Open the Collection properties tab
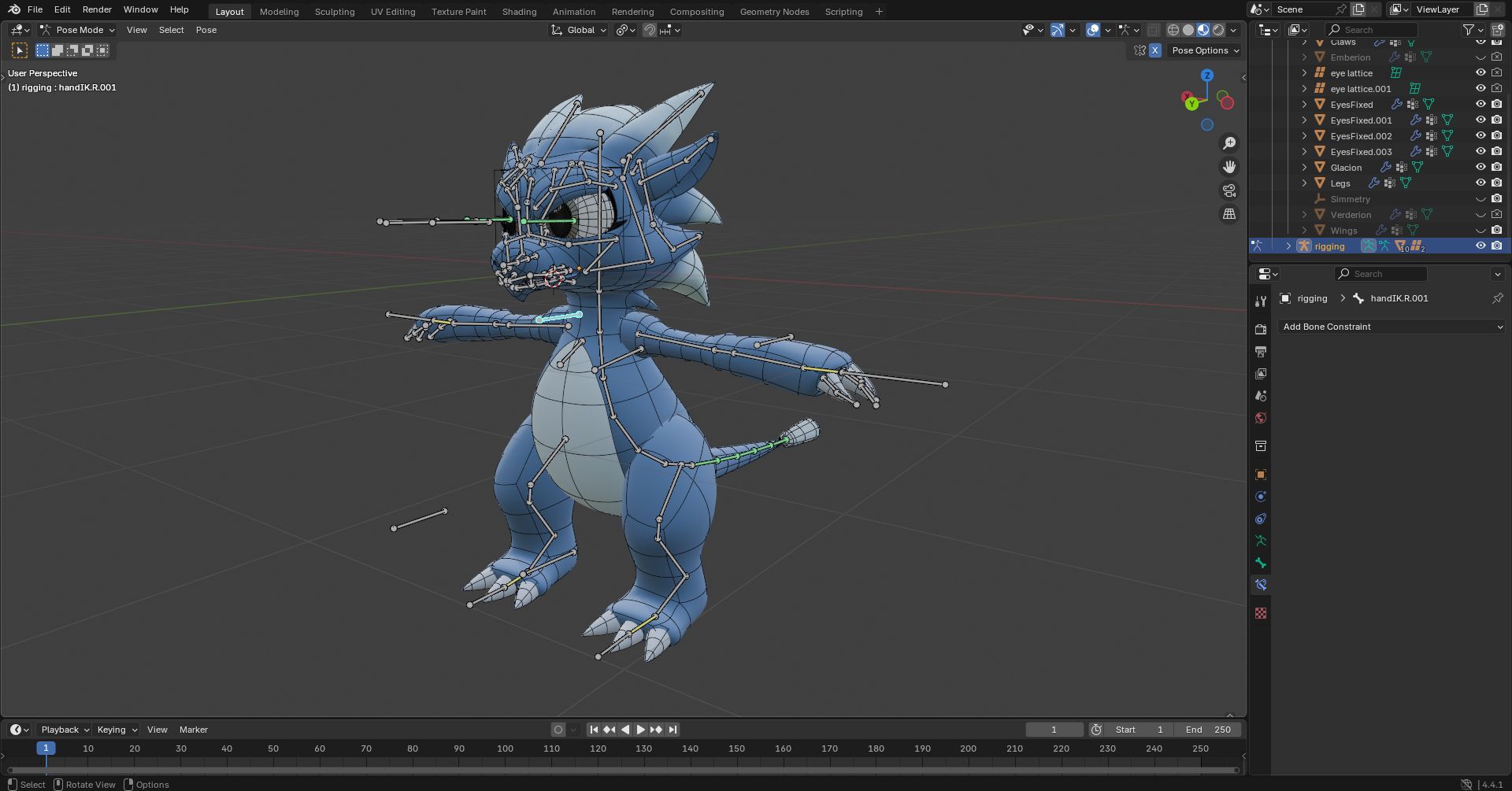1512x791 pixels. click(x=1261, y=445)
